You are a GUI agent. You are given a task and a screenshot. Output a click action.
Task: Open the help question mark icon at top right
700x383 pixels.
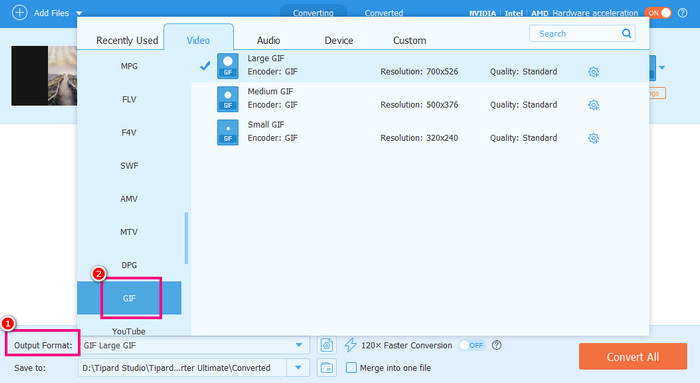pyautogui.click(x=683, y=13)
